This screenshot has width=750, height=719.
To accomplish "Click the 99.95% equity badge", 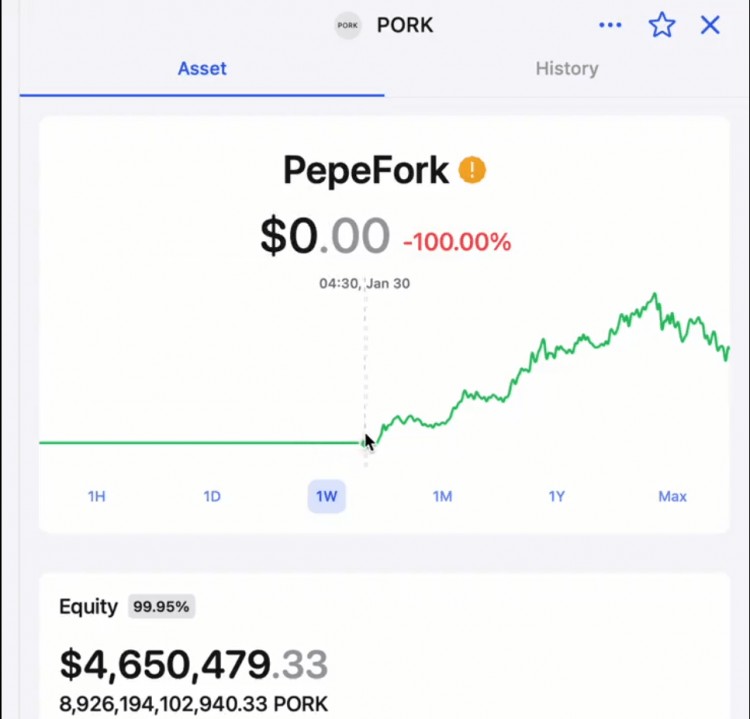I will (x=161, y=607).
